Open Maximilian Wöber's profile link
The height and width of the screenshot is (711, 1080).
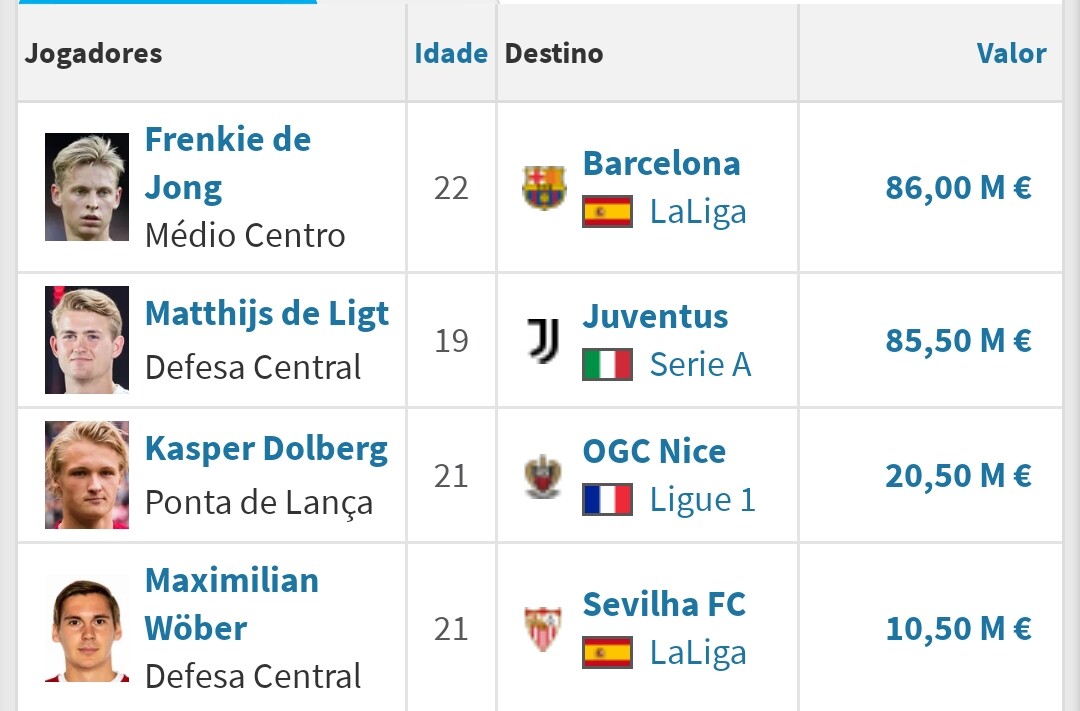[x=231, y=604]
